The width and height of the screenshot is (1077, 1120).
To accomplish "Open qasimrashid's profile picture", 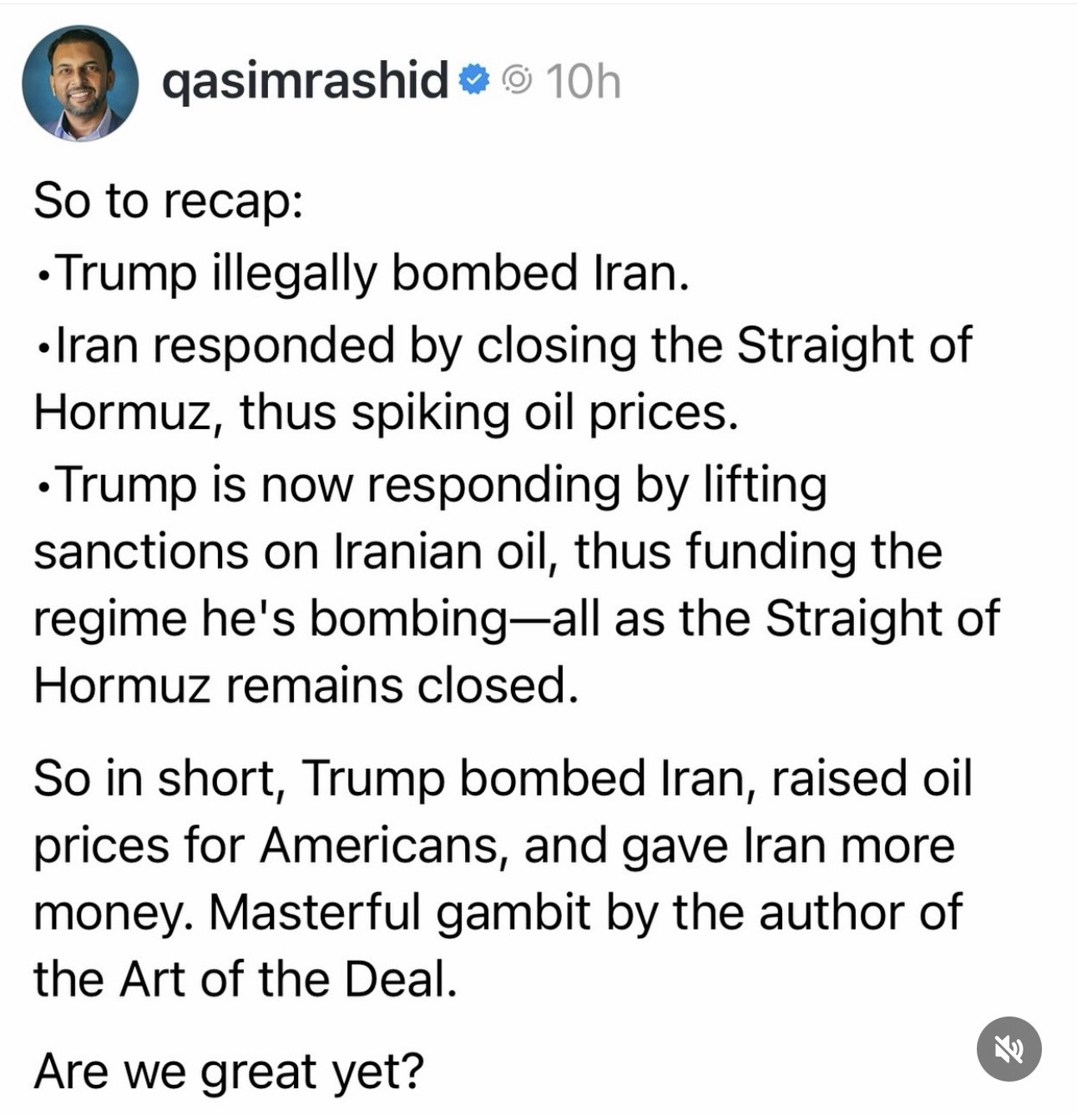I will (x=80, y=83).
